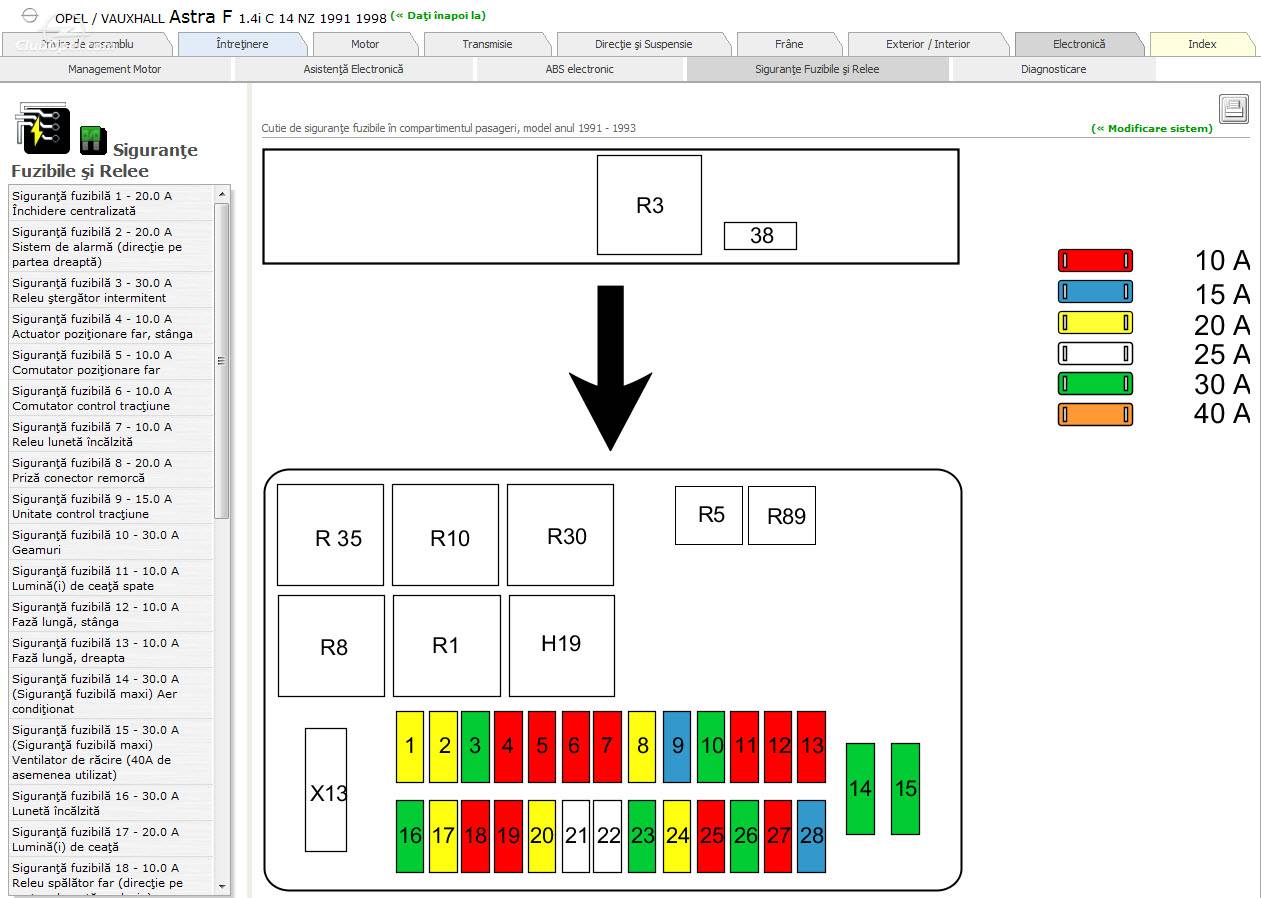Click the 'Dați înapoi la' link
Screen dimensions: 1261x898
click(438, 16)
